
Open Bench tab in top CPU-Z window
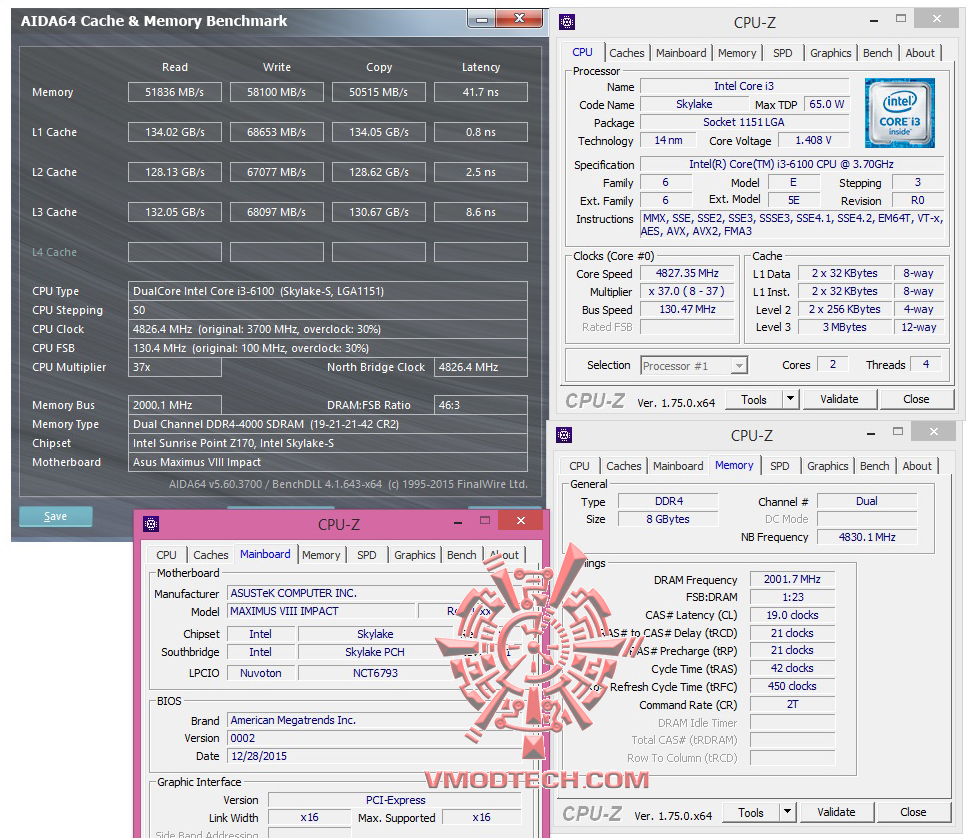(x=878, y=53)
